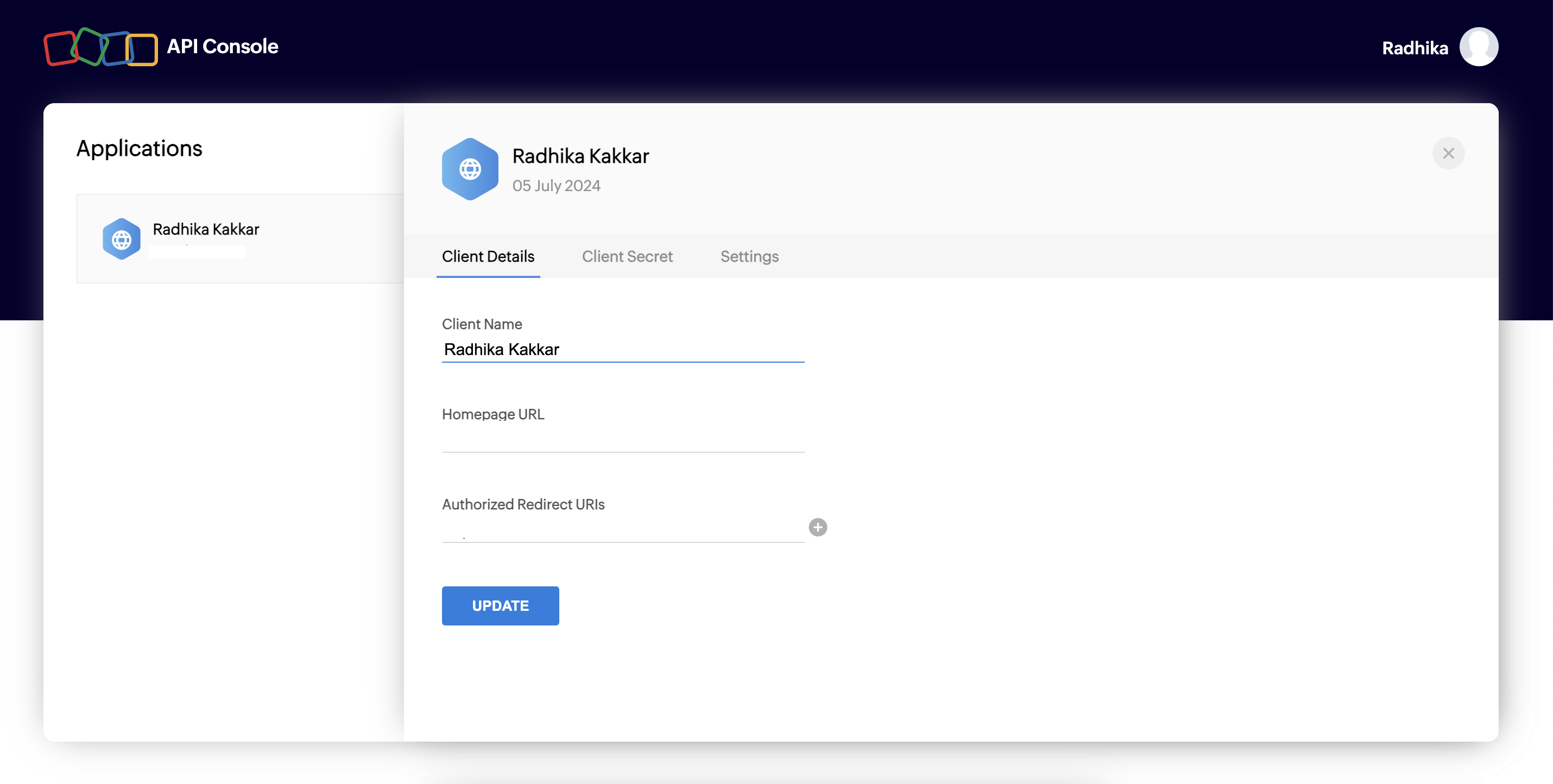The image size is (1553, 784).
Task: Open the Settings tab
Action: 749,257
